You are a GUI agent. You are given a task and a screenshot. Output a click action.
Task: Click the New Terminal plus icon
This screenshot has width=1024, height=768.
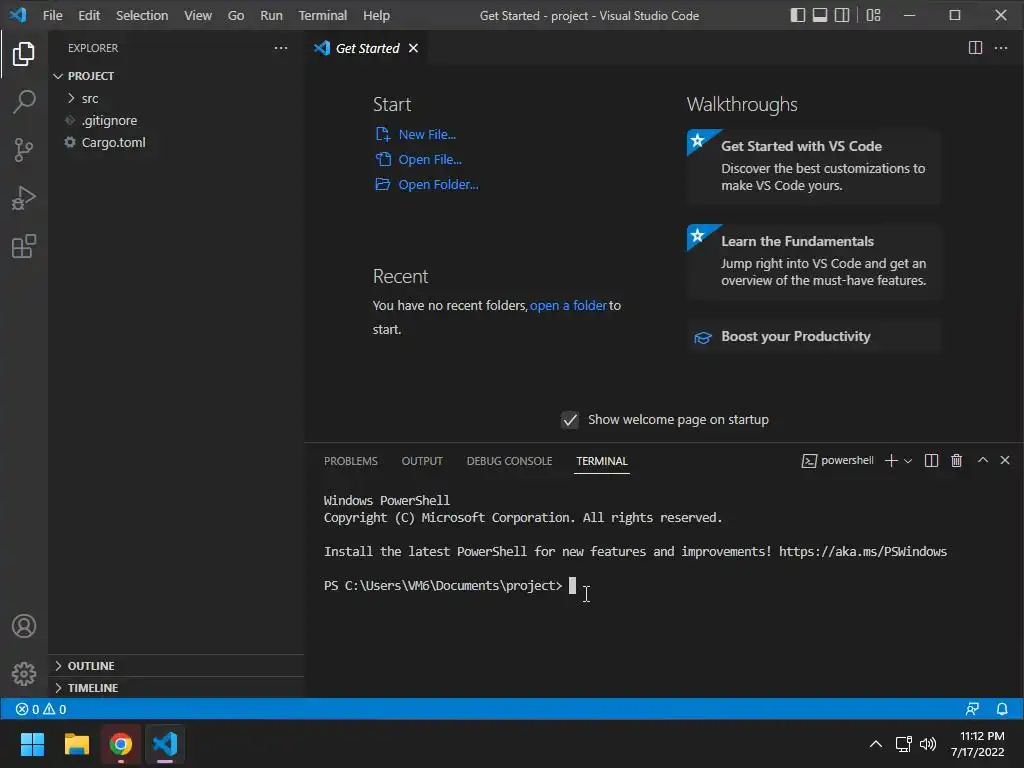point(891,460)
